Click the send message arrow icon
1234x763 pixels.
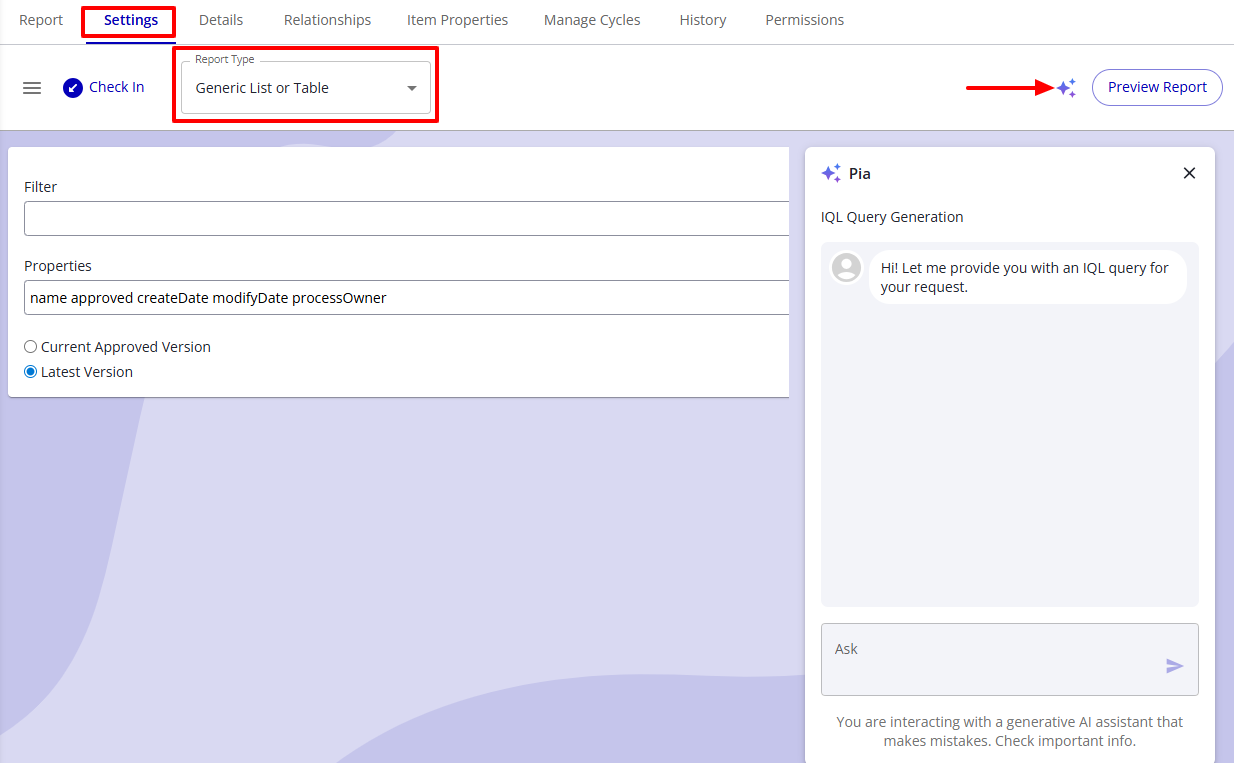pos(1174,666)
